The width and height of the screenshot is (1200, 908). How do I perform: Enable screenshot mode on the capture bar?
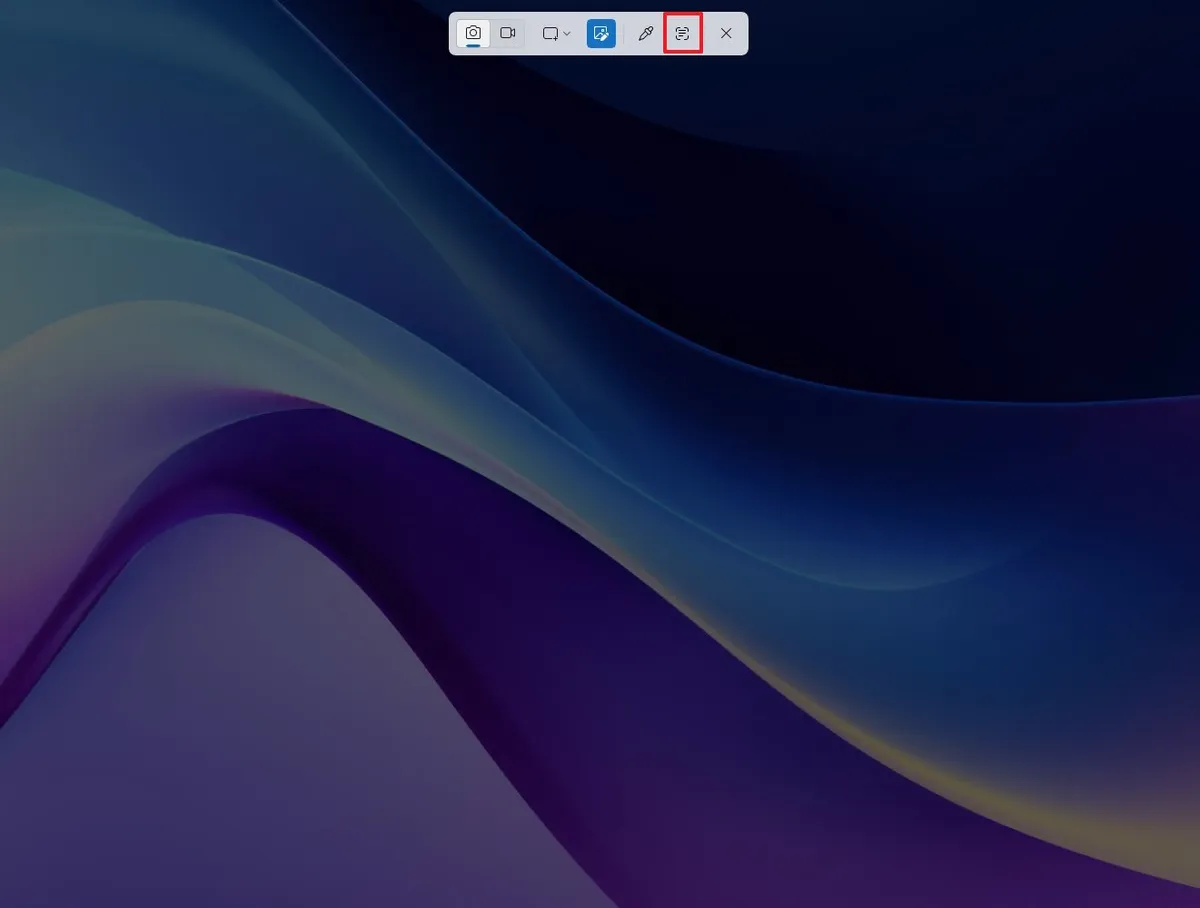tap(473, 33)
